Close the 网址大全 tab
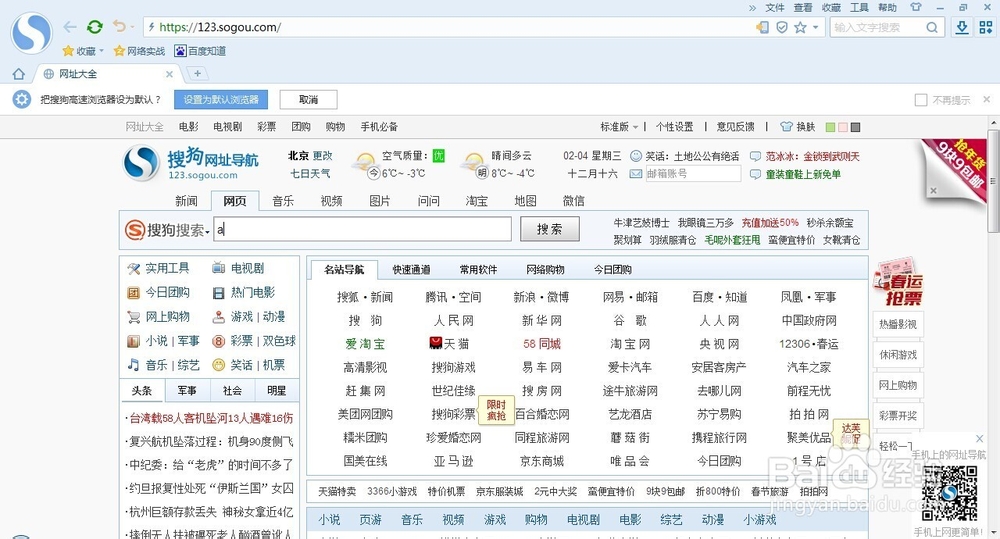Screen dimensions: 1000x539 pyautogui.click(x=169, y=74)
